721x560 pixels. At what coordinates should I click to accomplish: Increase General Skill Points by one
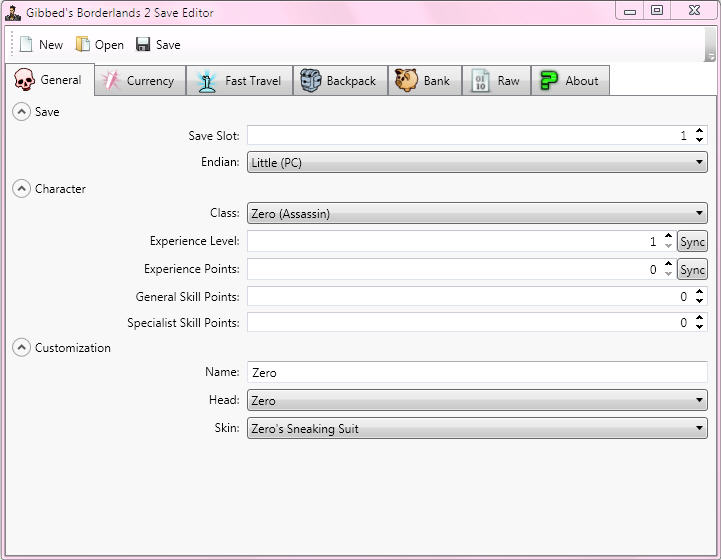tap(699, 292)
